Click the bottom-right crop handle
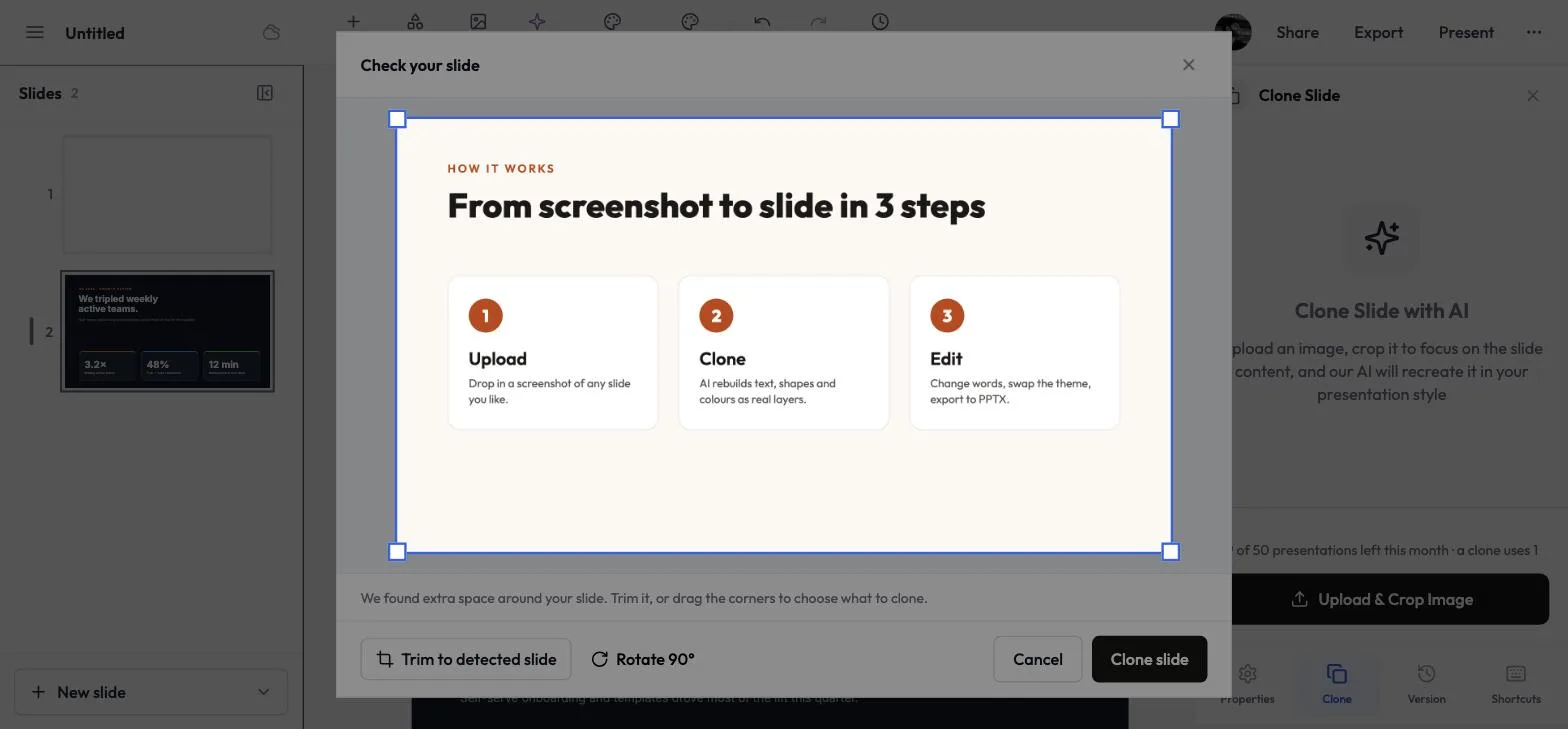 coord(1171,551)
